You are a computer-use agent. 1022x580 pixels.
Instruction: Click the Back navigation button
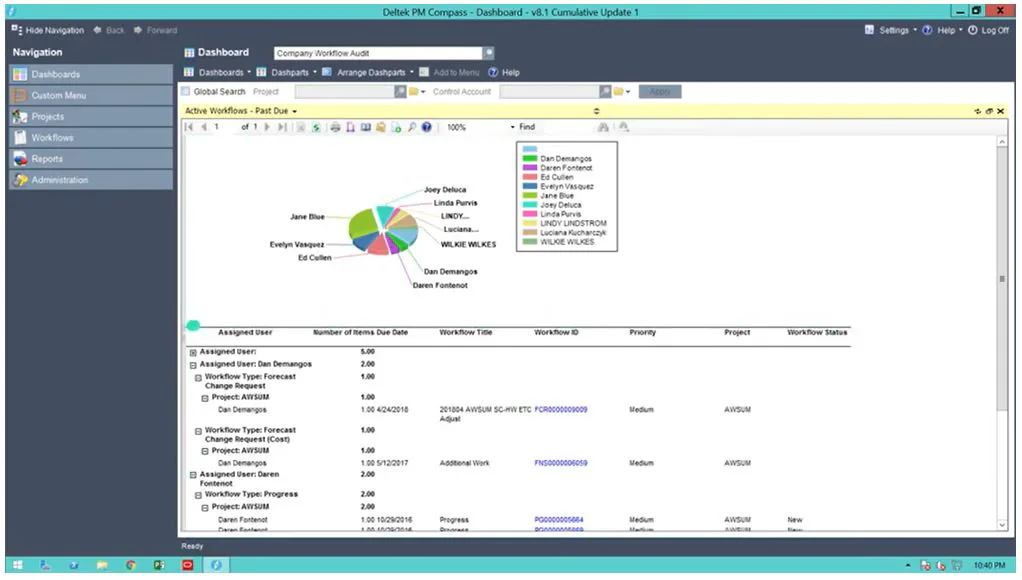coord(109,30)
